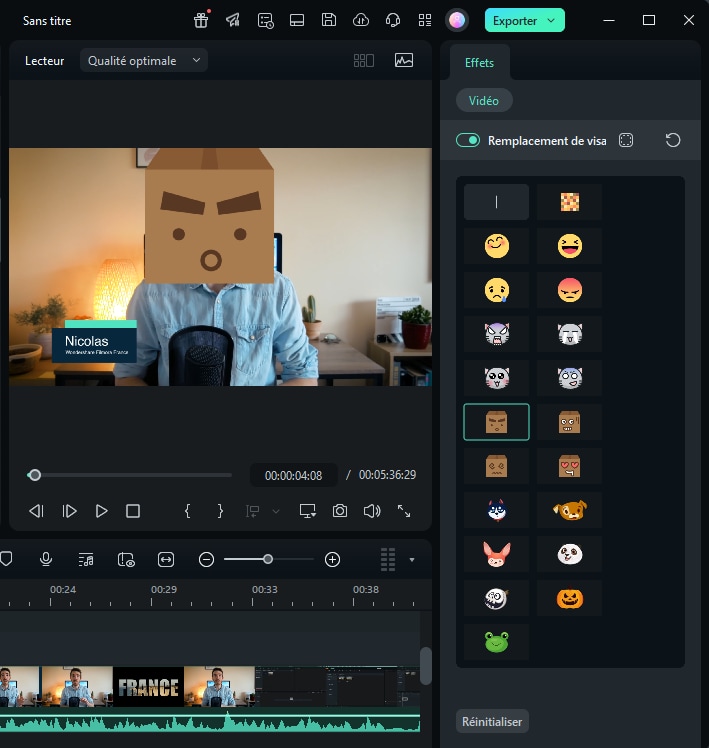Zoom in timeline with plus button
The image size is (709, 748).
332,560
